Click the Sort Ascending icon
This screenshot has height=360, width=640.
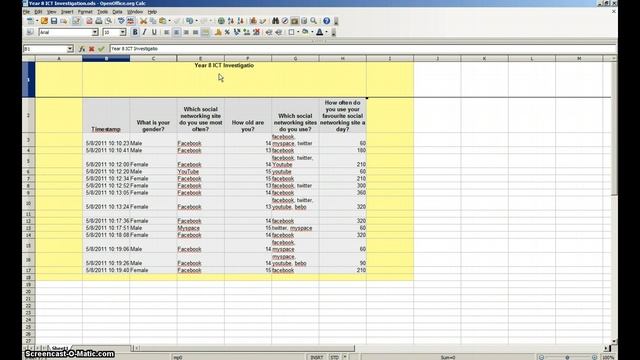pyautogui.click(x=231, y=21)
